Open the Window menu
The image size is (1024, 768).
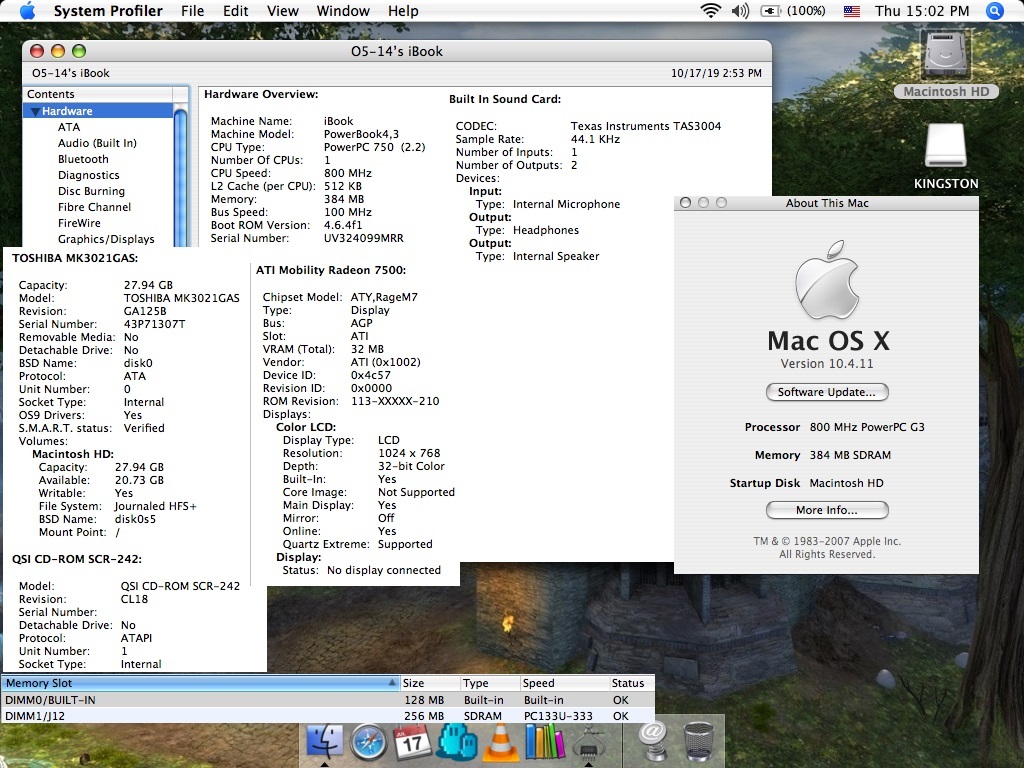coord(343,11)
